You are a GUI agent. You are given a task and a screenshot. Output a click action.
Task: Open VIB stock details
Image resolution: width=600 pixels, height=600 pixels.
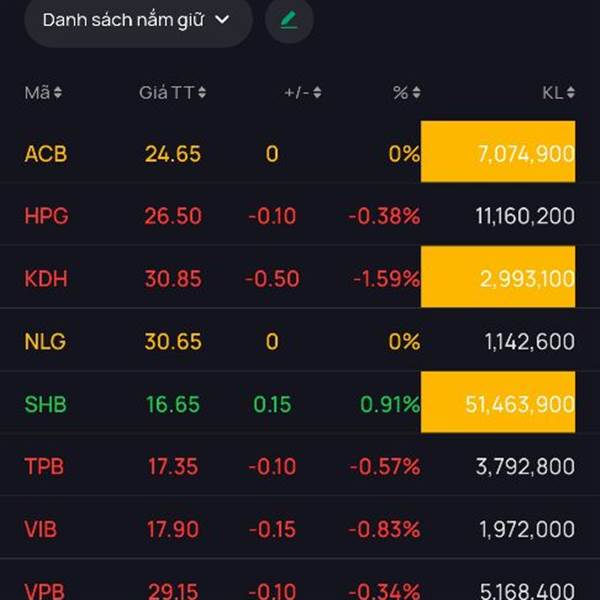coord(300,529)
